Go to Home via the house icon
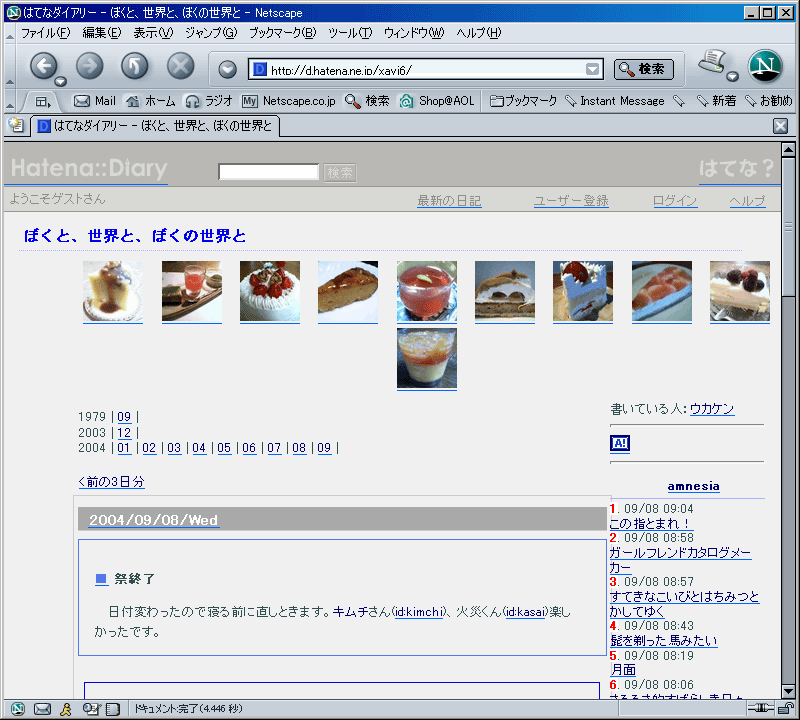 pos(151,101)
